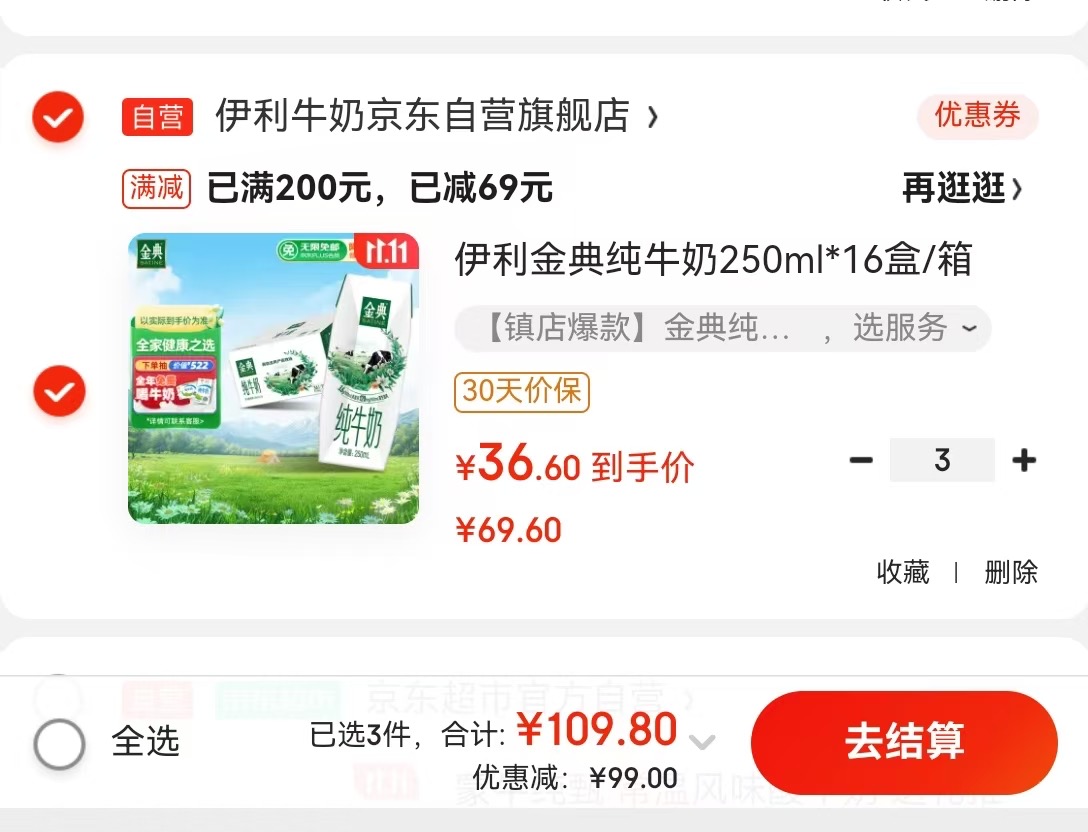
Task: Open the 金典纯牛奶 product thumbnail
Action: tap(273, 378)
